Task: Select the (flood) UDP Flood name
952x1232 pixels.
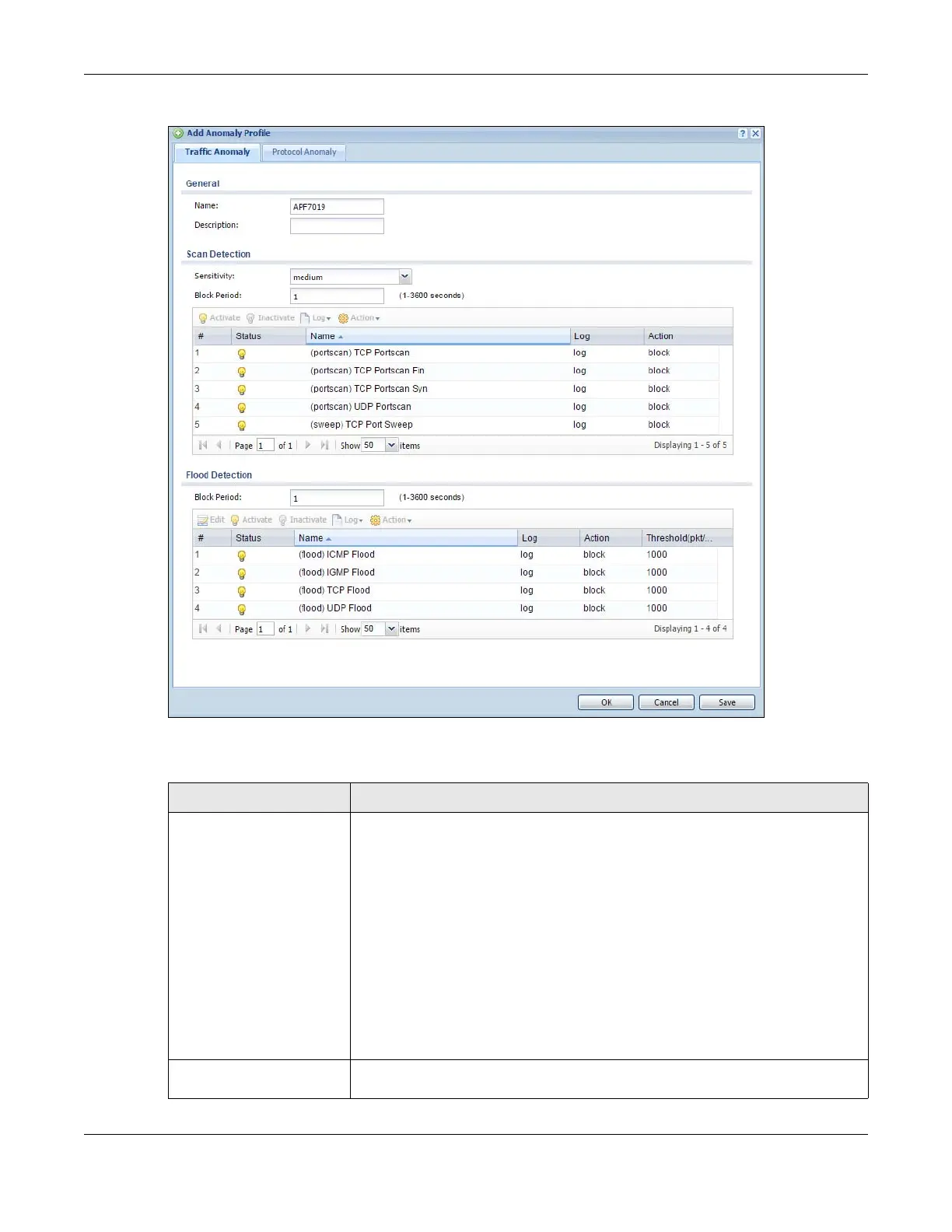Action: pyautogui.click(x=335, y=608)
